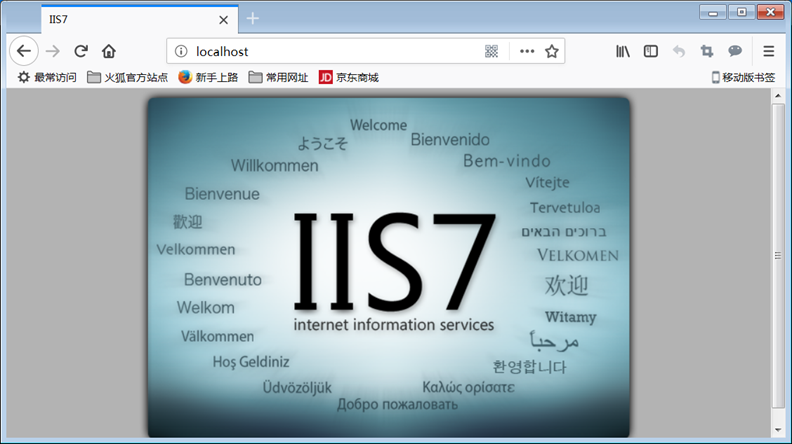Minimize the Firefox window

(713, 12)
